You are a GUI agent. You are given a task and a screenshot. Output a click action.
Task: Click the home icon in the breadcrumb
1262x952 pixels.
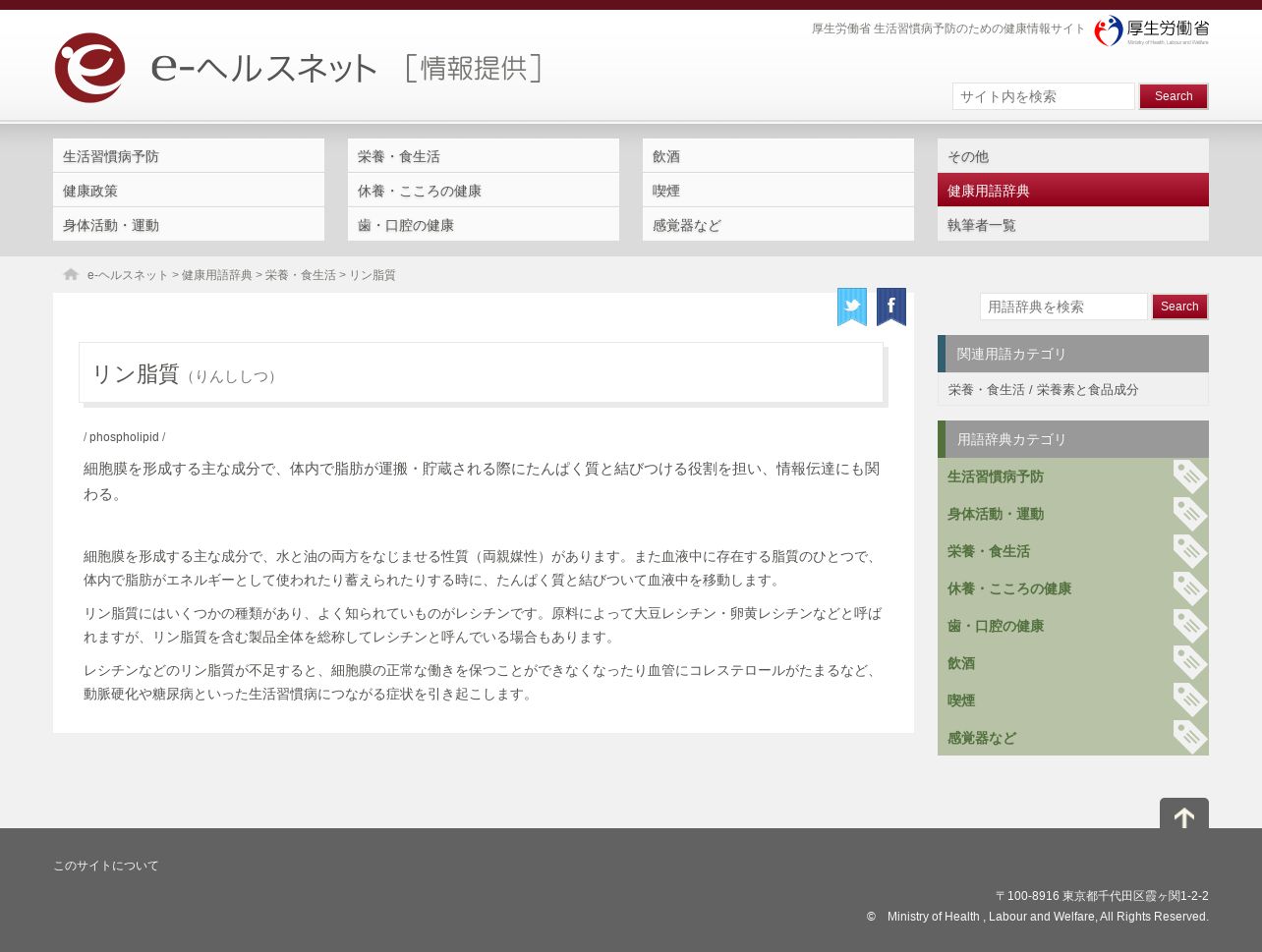point(71,274)
